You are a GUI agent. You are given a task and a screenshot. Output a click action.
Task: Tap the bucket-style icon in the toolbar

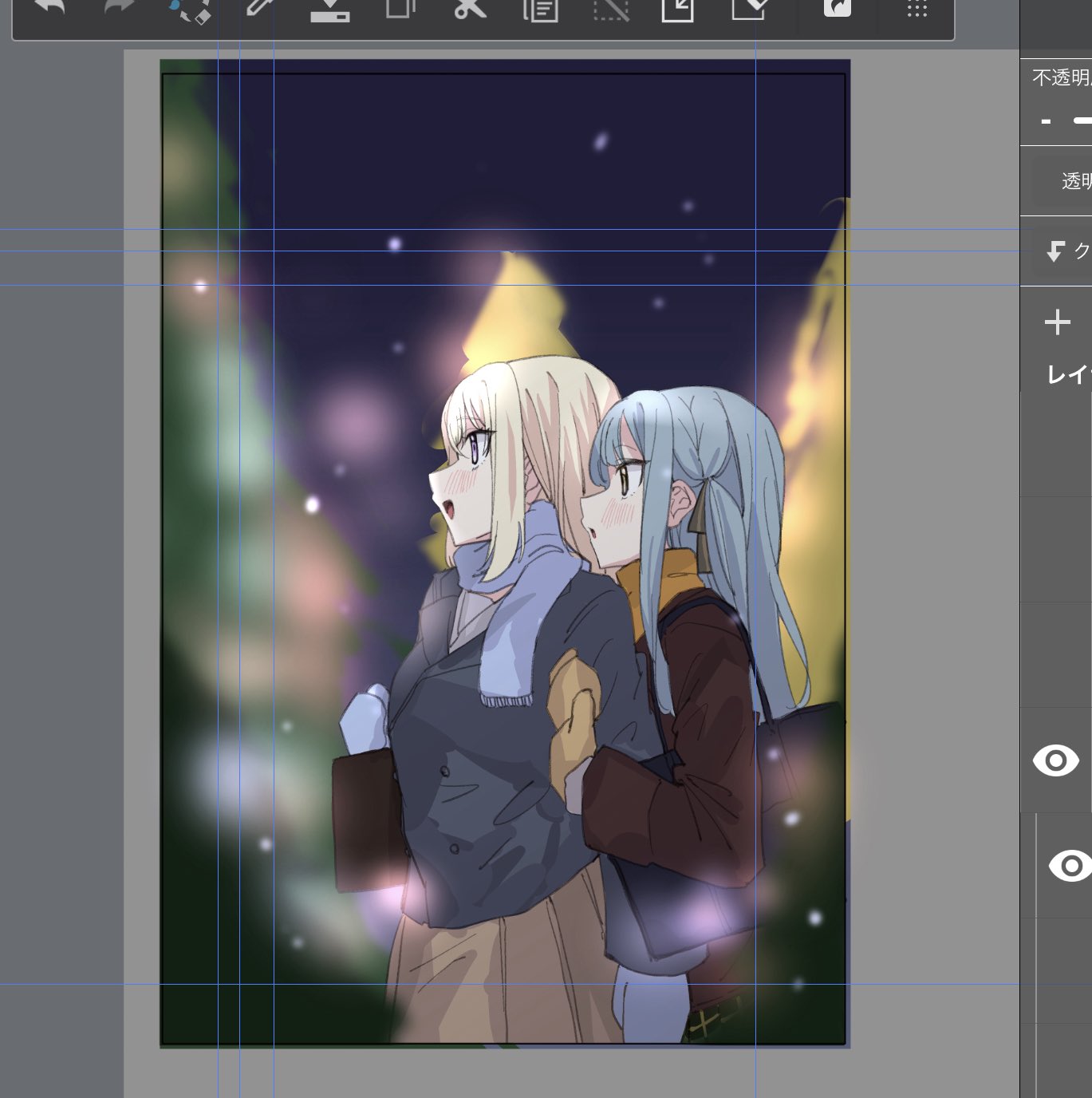[x=330, y=10]
